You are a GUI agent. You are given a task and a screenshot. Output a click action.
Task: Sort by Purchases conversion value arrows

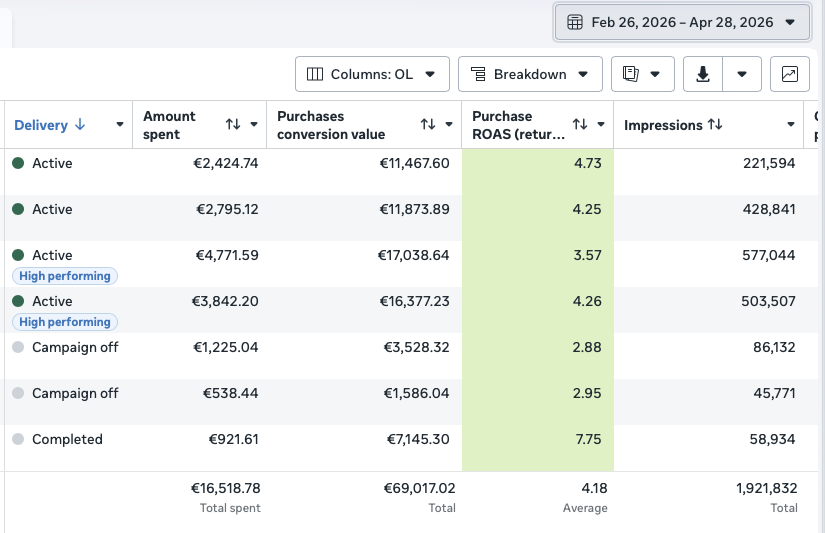tap(428, 124)
